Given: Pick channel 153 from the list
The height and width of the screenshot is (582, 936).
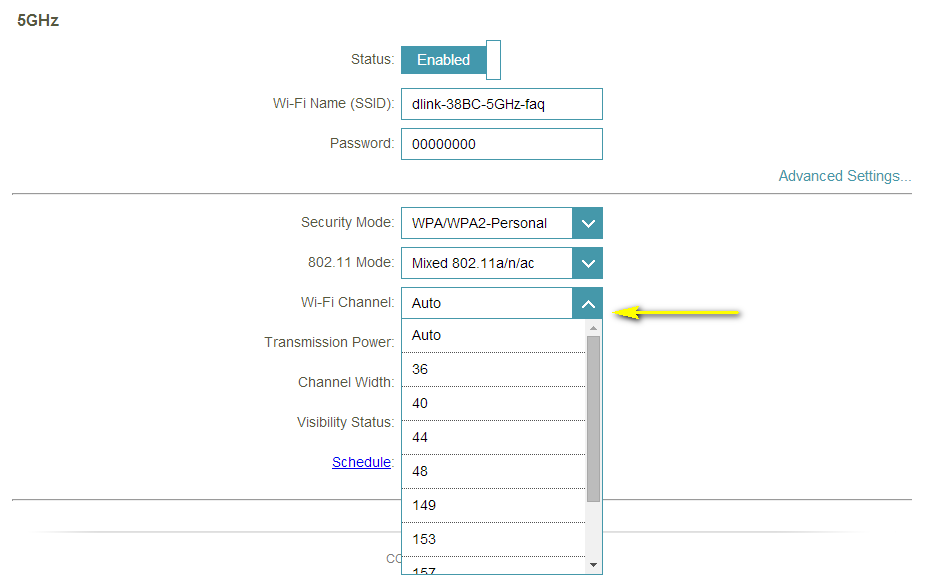Looking at the screenshot, I should click(x=492, y=540).
